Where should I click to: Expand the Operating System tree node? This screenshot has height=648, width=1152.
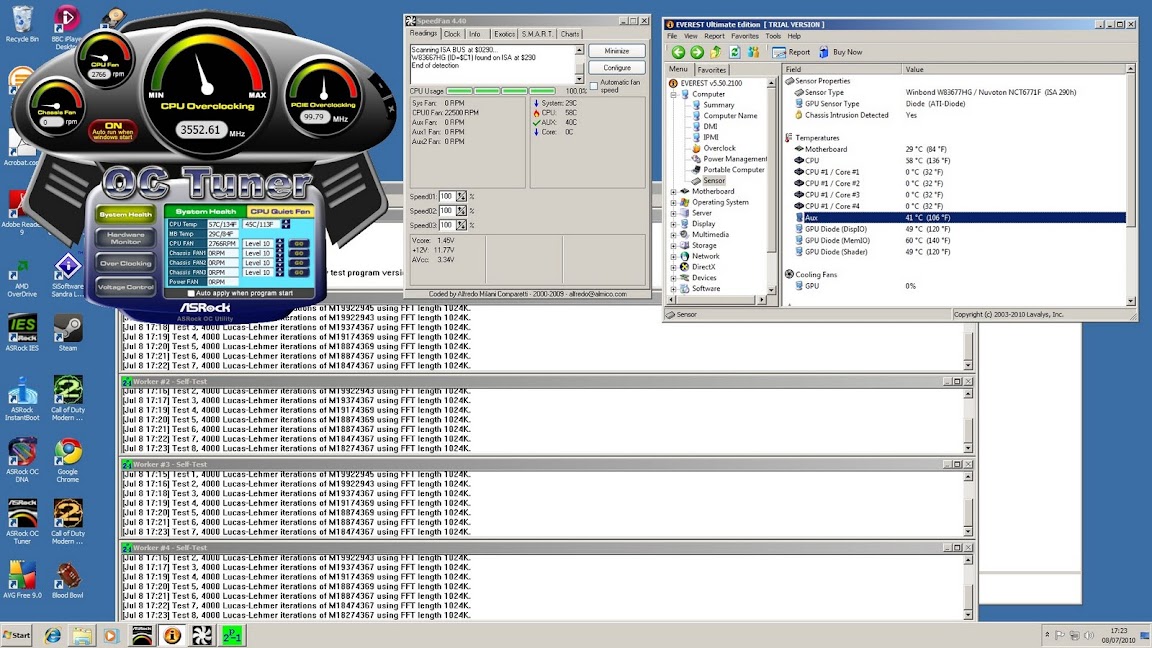pyautogui.click(x=673, y=202)
